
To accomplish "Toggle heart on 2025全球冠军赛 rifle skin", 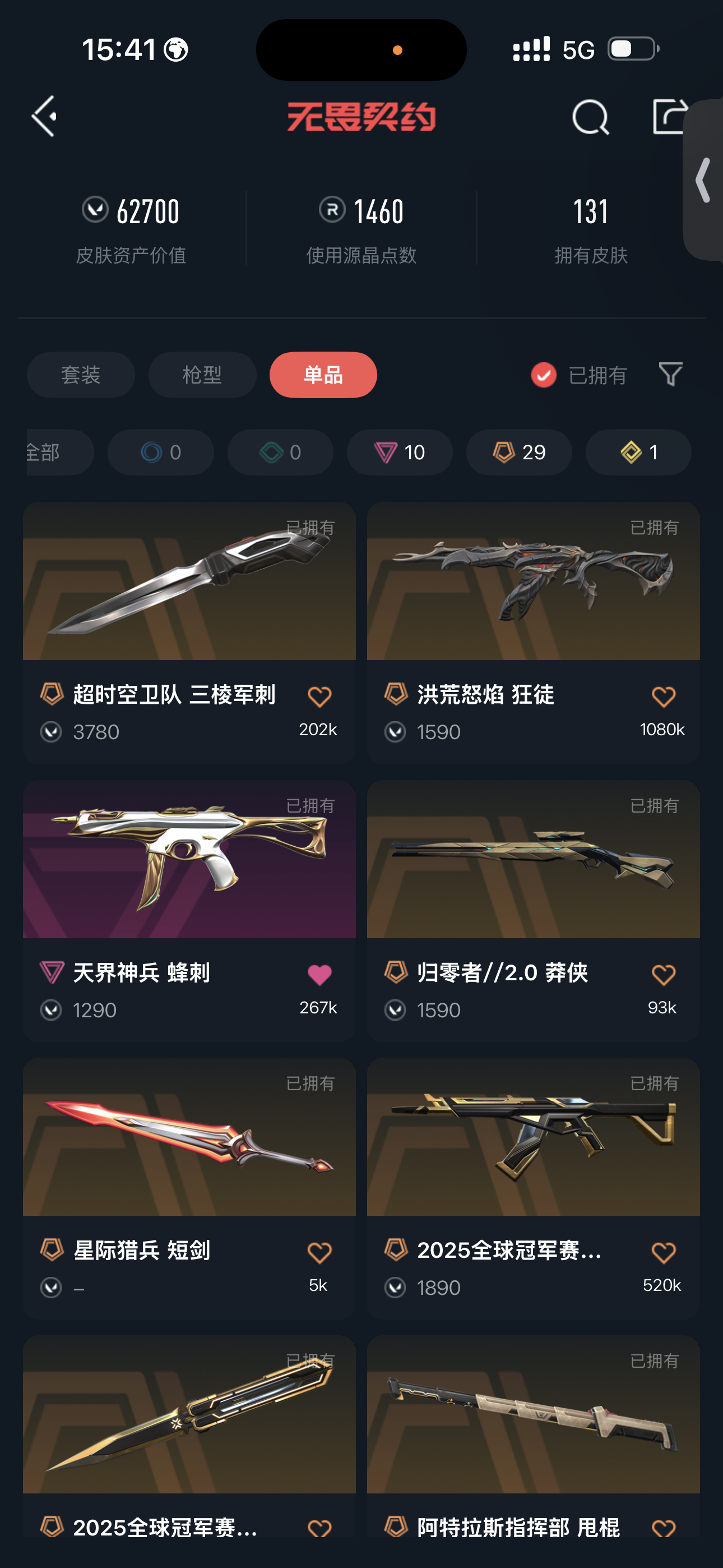I will coord(664,1252).
